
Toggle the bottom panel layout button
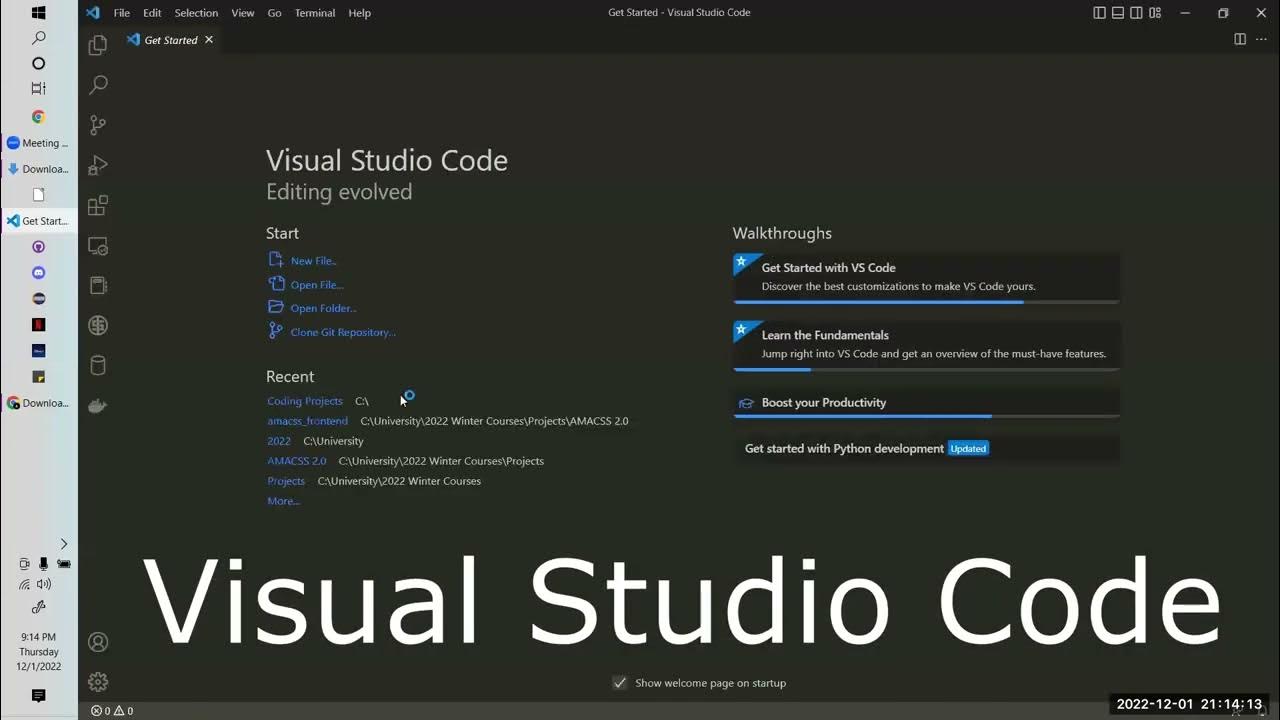1118,13
